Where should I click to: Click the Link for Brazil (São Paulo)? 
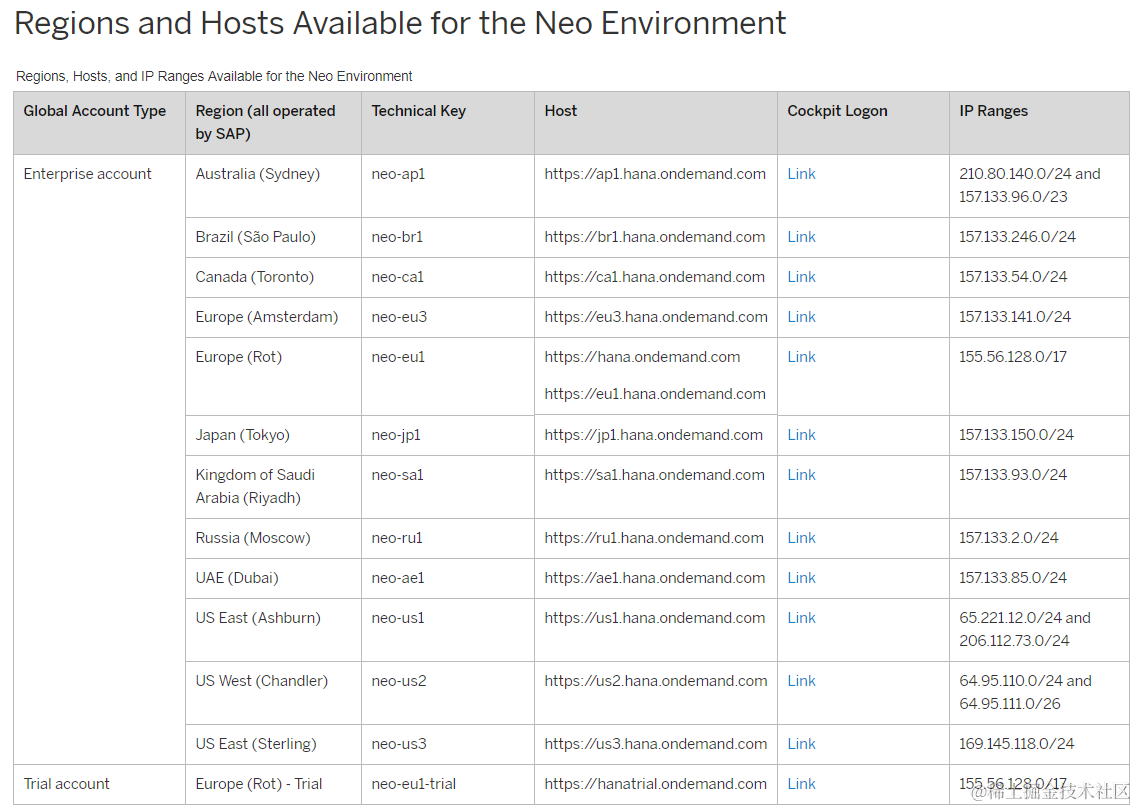coord(801,237)
